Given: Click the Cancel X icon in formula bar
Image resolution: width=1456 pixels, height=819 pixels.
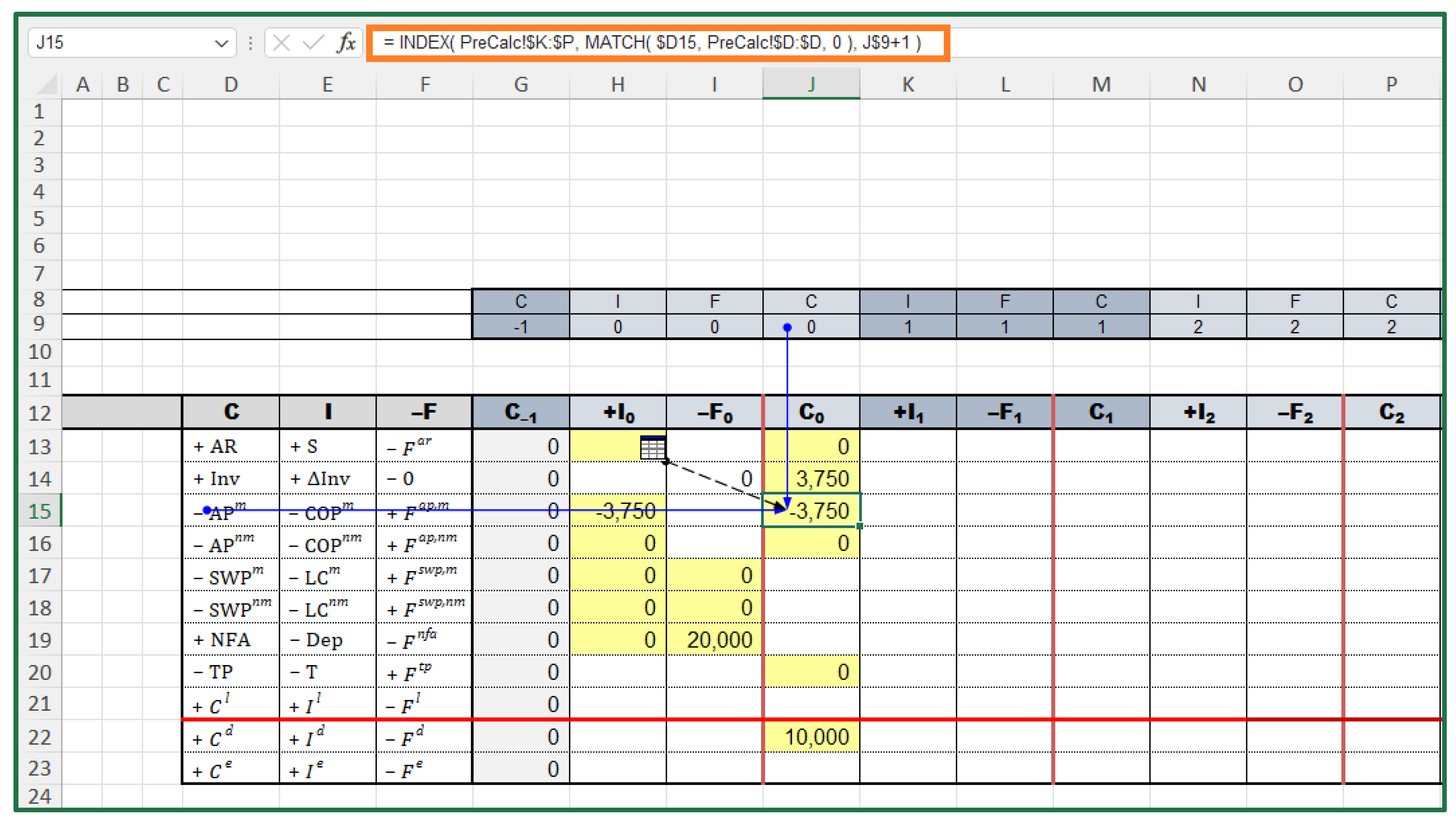Looking at the screenshot, I should pyautogui.click(x=281, y=43).
